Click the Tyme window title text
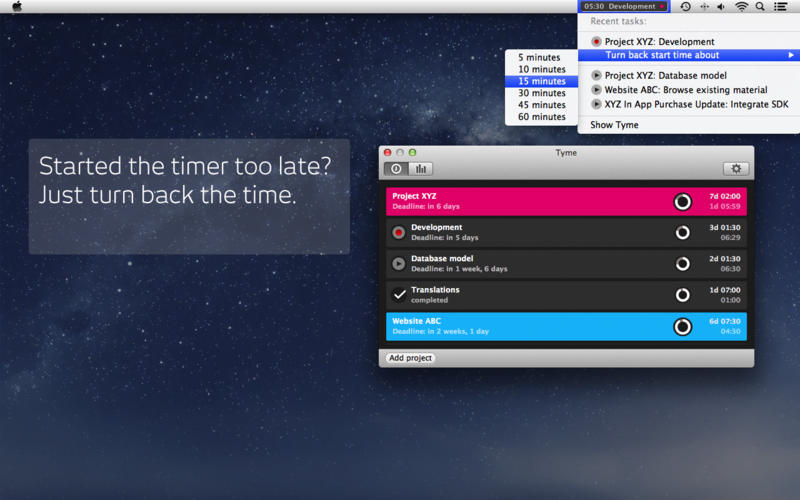Image resolution: width=800 pixels, height=500 pixels. point(566,153)
